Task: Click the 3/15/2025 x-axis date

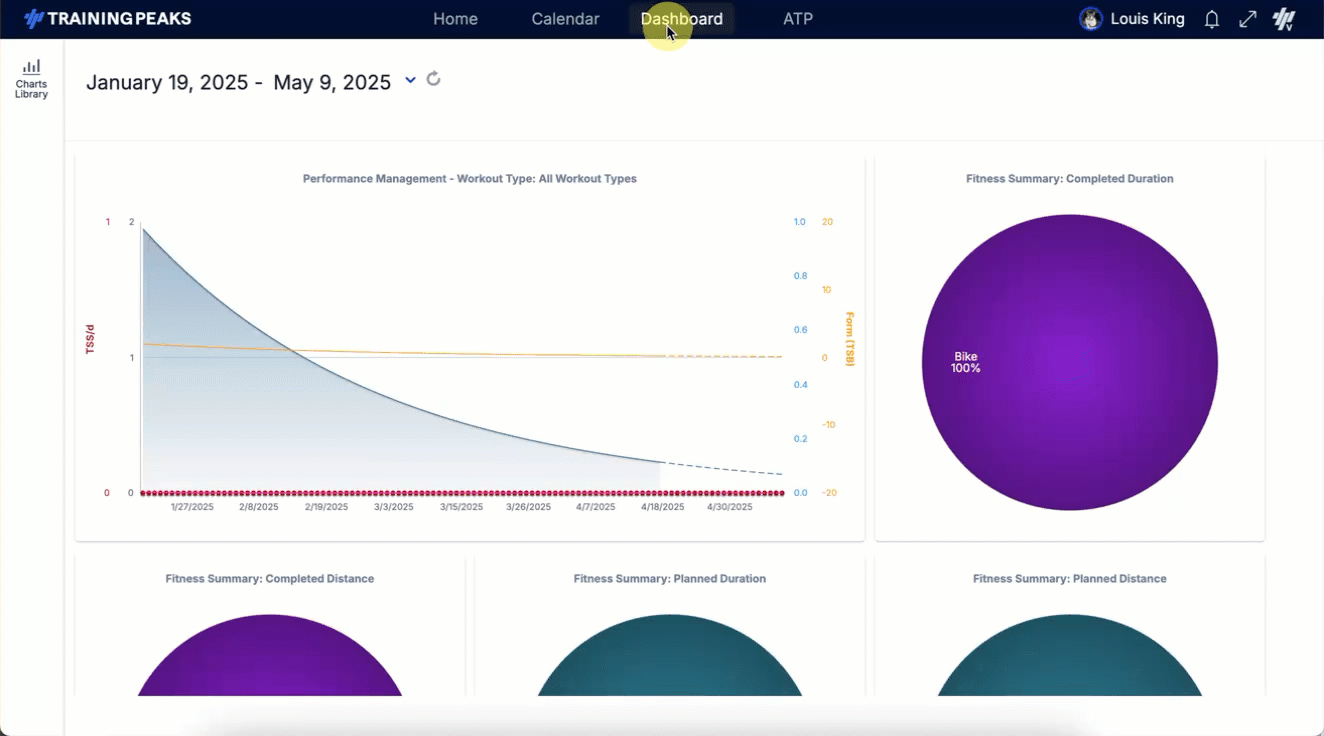Action: 461,507
